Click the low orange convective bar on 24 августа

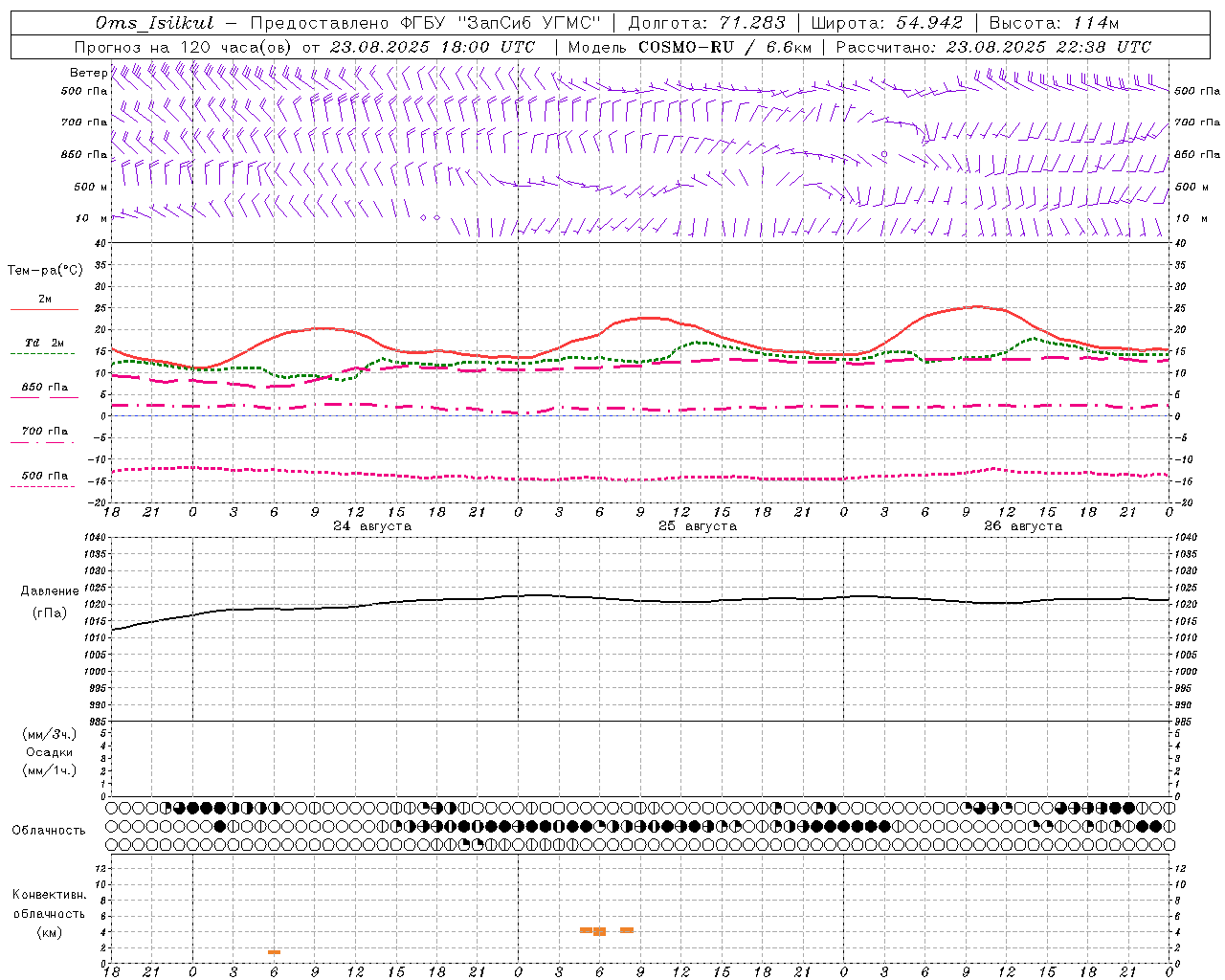pyautogui.click(x=274, y=952)
